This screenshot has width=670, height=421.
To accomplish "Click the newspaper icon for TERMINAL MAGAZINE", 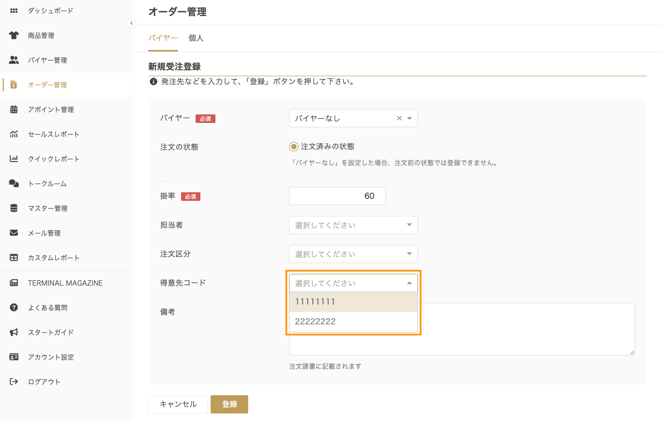I will click(14, 283).
